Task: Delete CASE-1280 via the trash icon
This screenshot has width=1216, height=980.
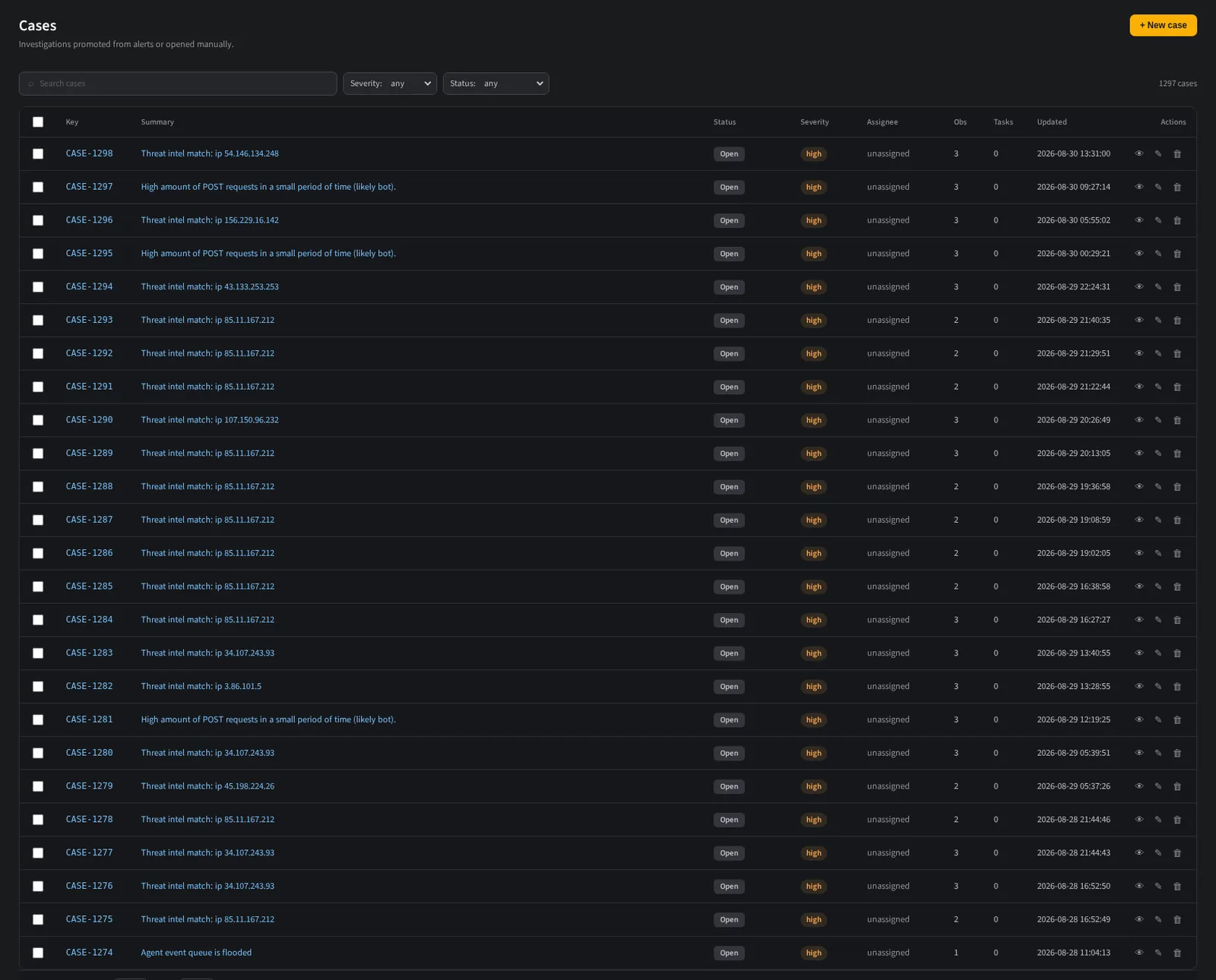Action: tap(1177, 753)
